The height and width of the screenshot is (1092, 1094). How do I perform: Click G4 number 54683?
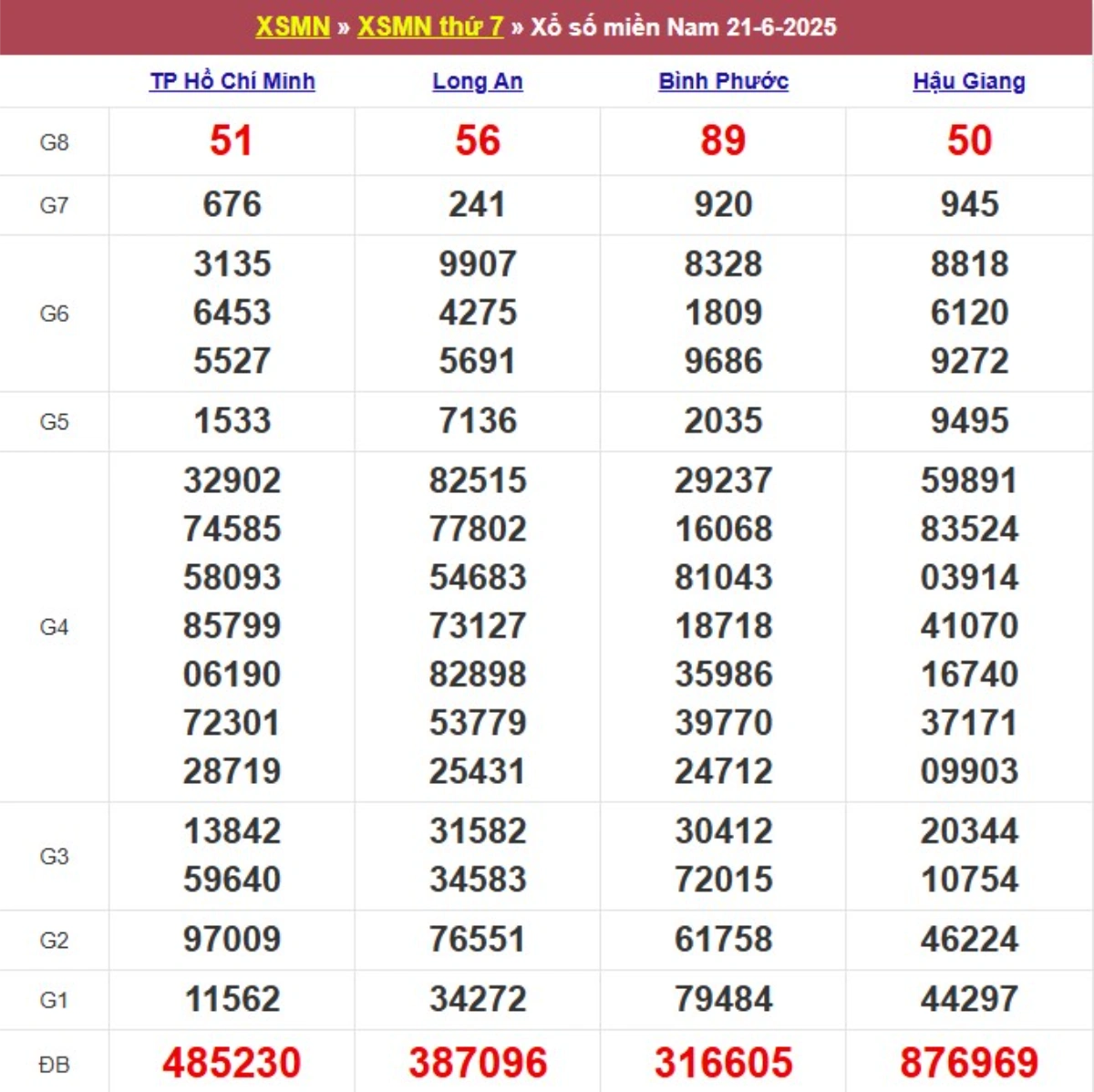[478, 577]
